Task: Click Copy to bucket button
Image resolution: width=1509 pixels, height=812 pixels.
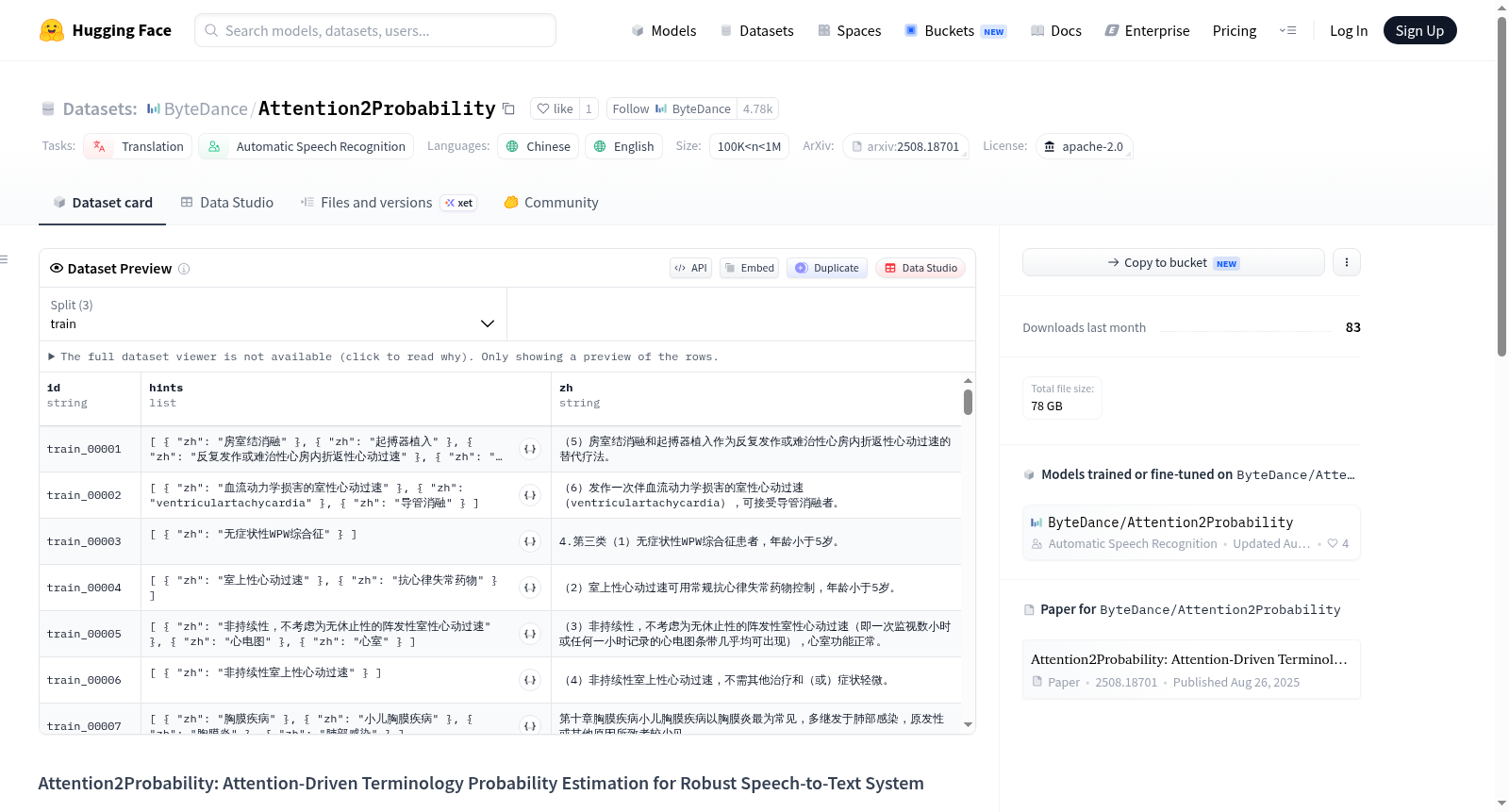Action: (1173, 262)
